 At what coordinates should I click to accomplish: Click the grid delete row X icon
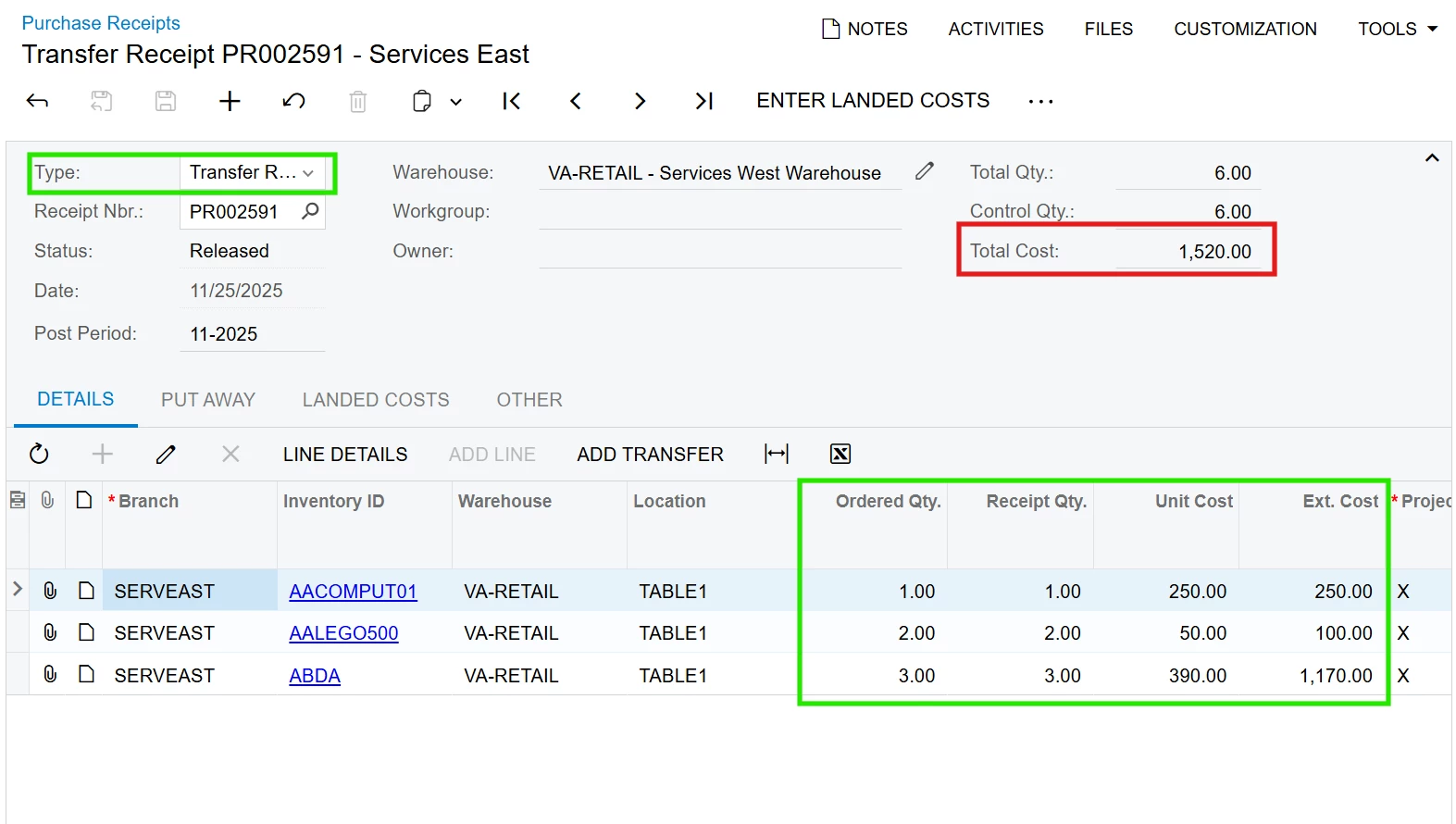pos(230,454)
